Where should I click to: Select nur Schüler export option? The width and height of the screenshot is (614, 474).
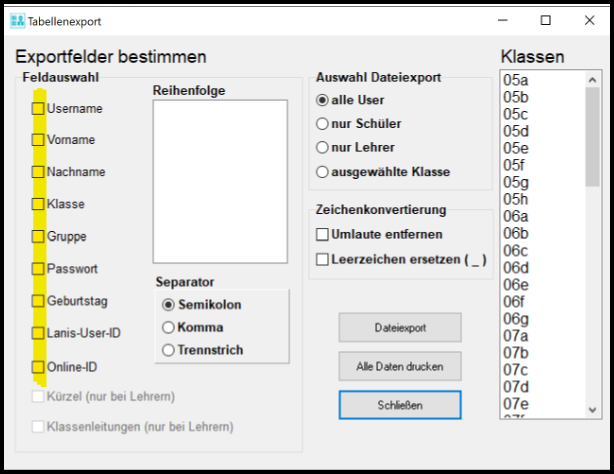[322, 124]
